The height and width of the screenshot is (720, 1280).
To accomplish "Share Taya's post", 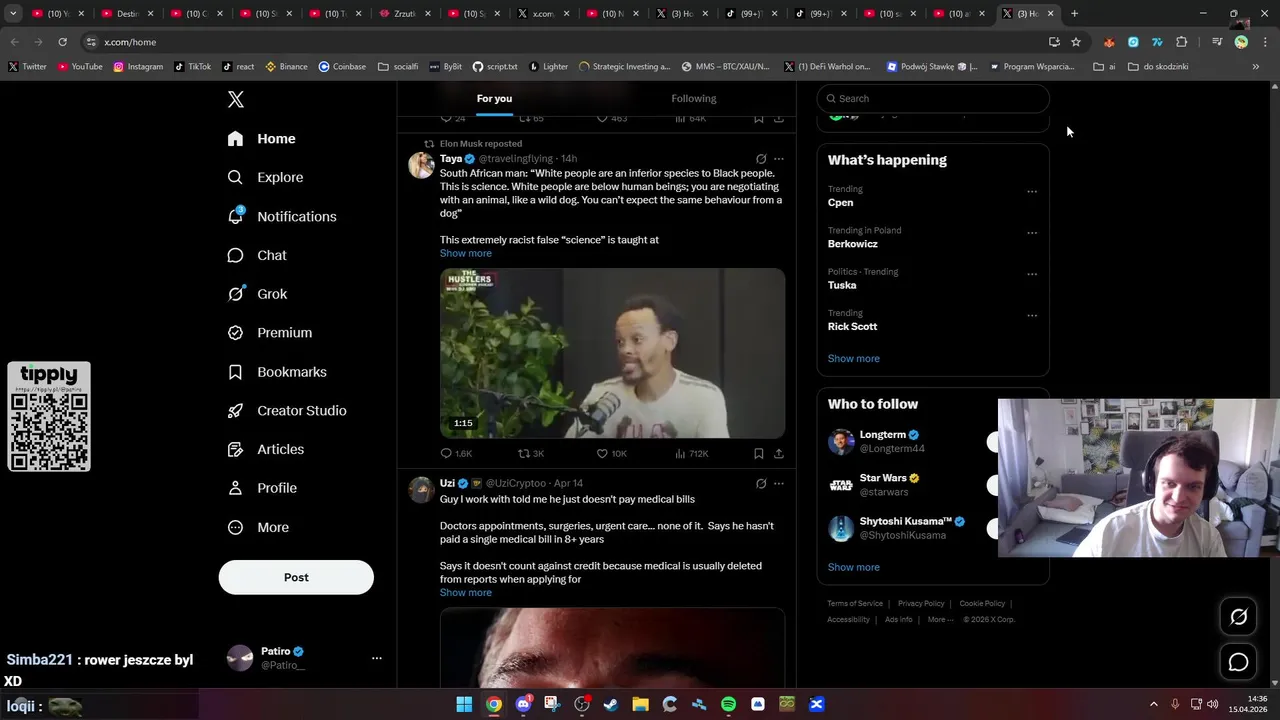I will [x=779, y=453].
